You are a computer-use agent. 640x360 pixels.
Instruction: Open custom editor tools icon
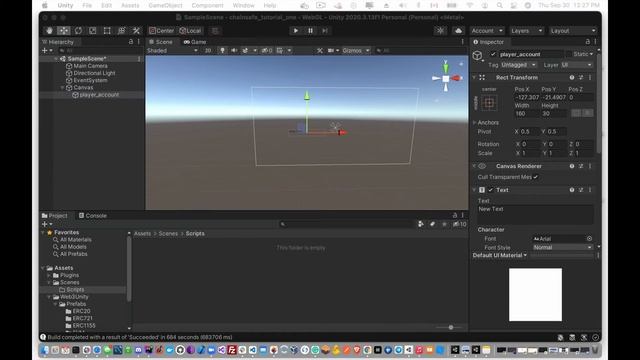(x=136, y=31)
